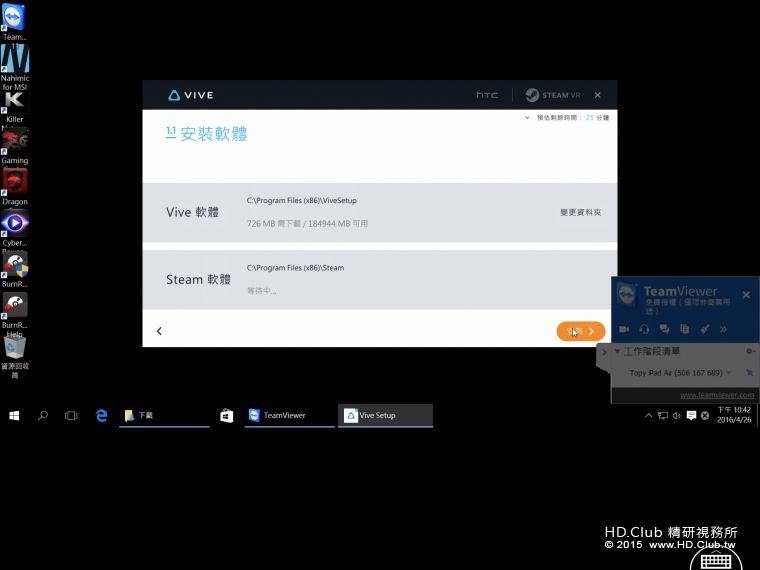Image resolution: width=760 pixels, height=570 pixels.
Task: Switch to the 下載 folder taskbar window
Action: (164, 415)
